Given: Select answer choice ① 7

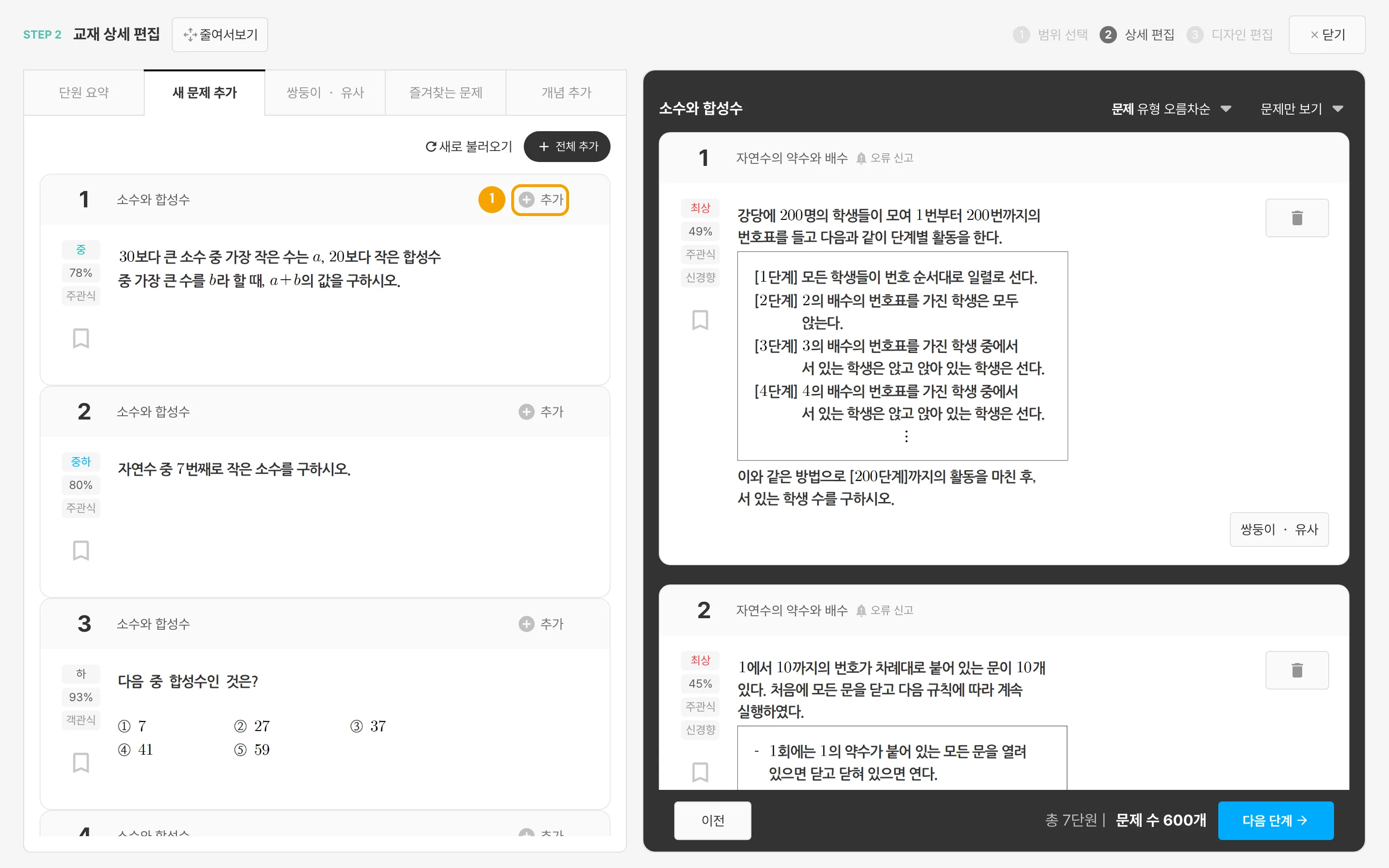Looking at the screenshot, I should coord(133,726).
